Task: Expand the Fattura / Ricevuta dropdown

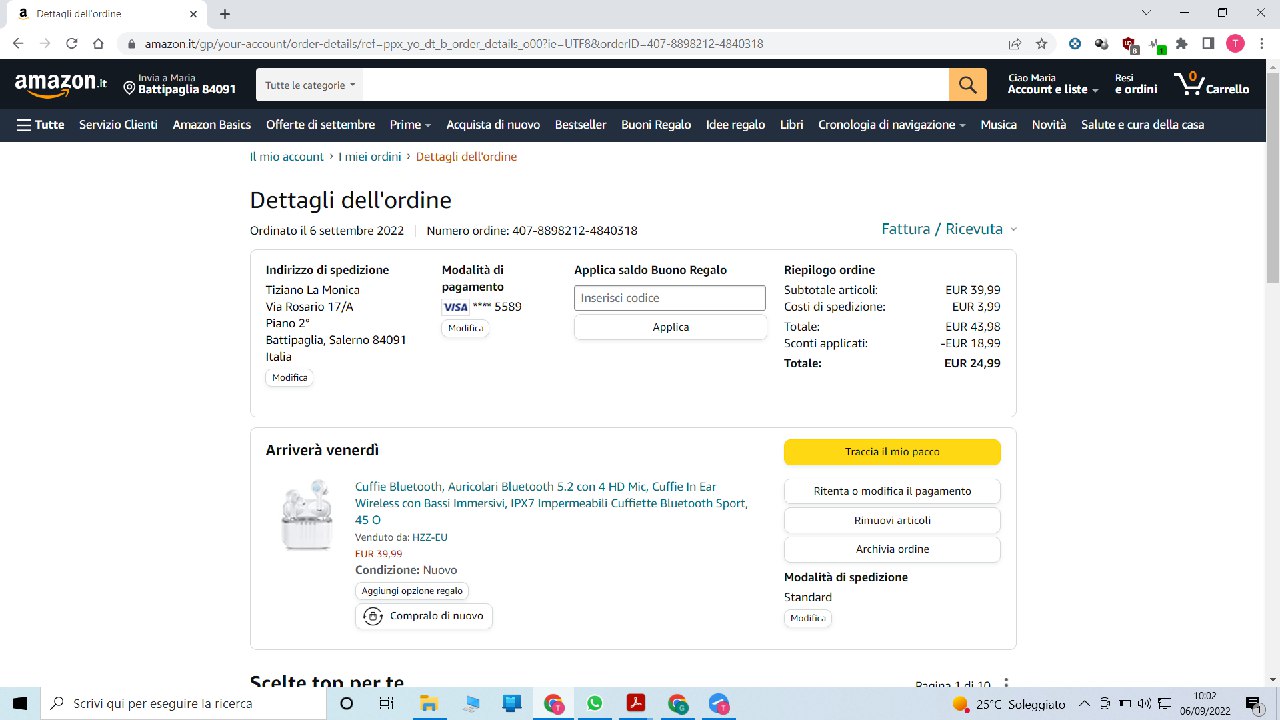Action: 948,229
